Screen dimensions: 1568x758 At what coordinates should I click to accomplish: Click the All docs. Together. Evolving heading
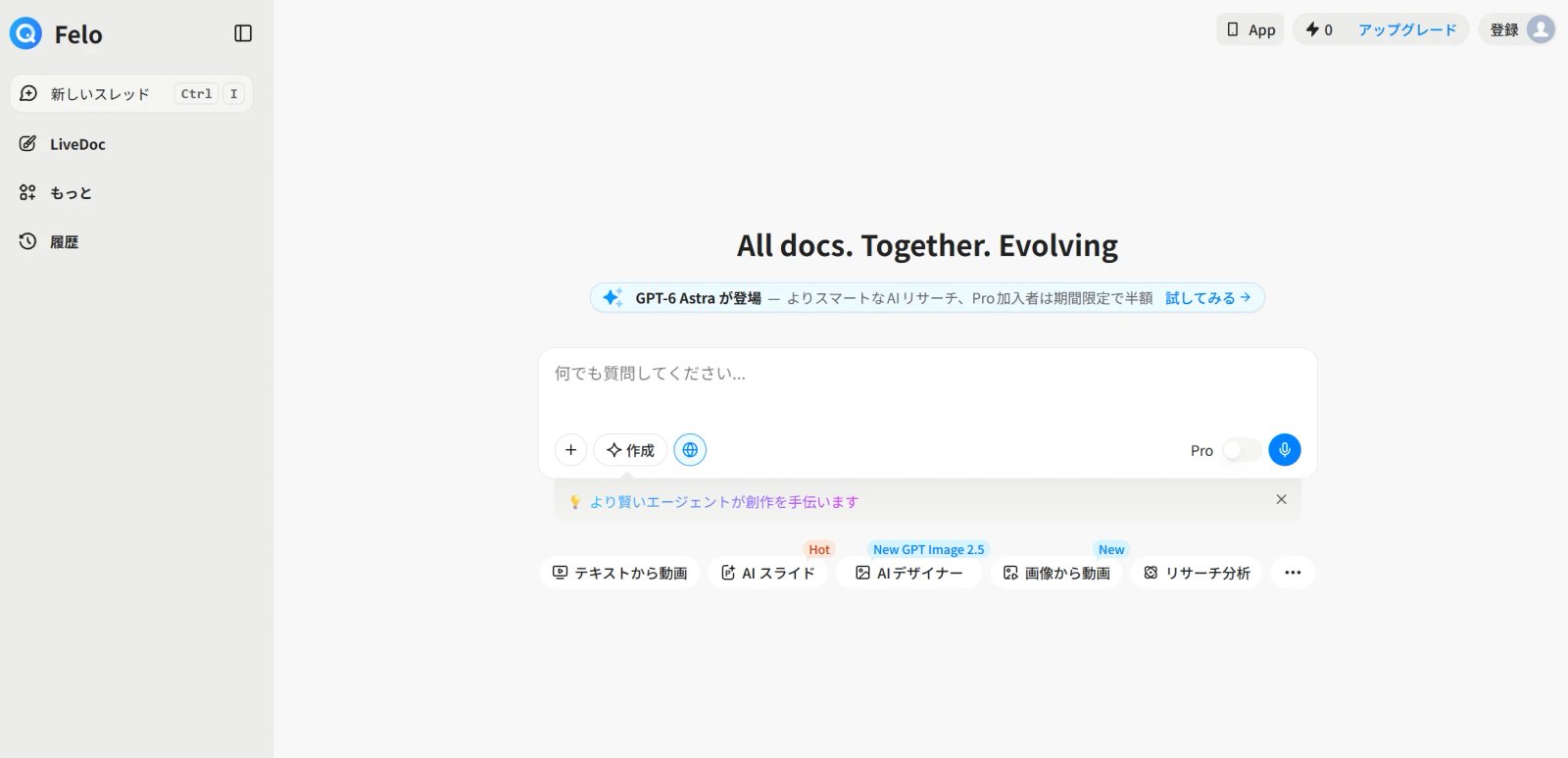click(x=927, y=245)
